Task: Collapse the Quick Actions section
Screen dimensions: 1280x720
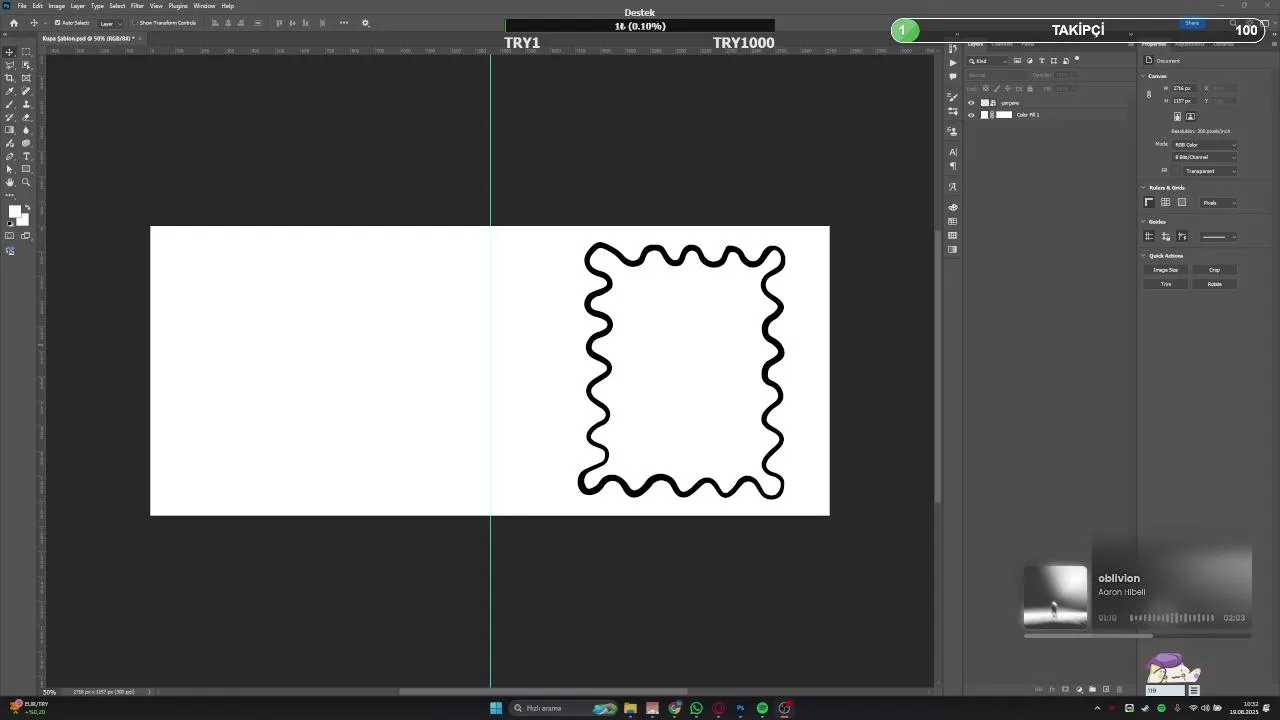Action: coord(1144,256)
